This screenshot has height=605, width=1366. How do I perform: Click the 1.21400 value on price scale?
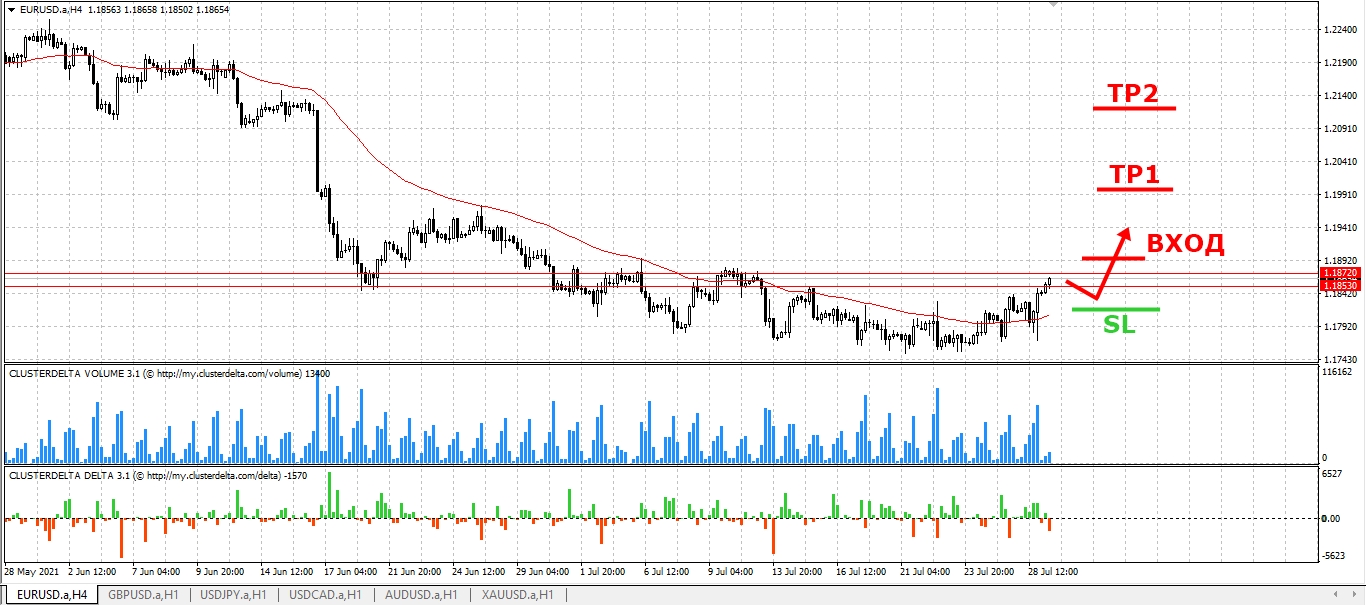tap(1339, 96)
